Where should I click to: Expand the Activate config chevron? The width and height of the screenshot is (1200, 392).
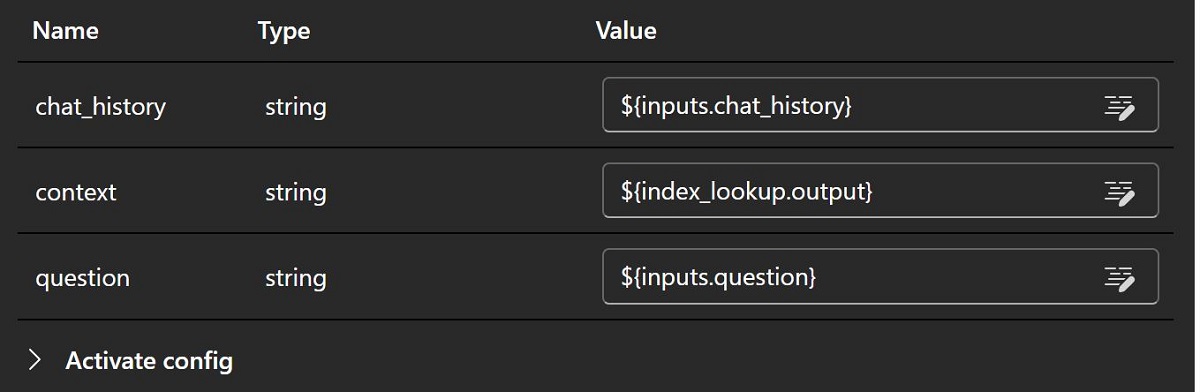click(x=36, y=360)
